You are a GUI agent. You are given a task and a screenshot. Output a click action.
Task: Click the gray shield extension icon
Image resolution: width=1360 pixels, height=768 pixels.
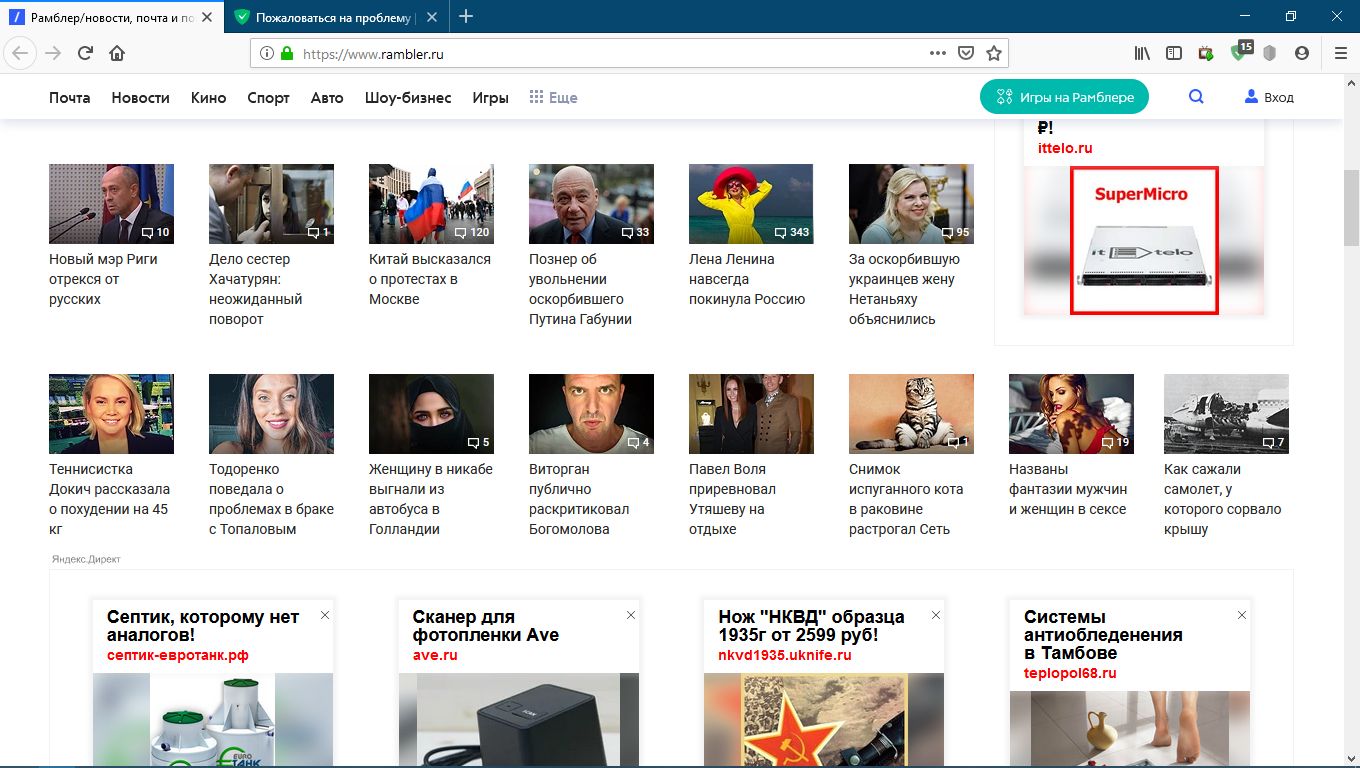(1270, 53)
